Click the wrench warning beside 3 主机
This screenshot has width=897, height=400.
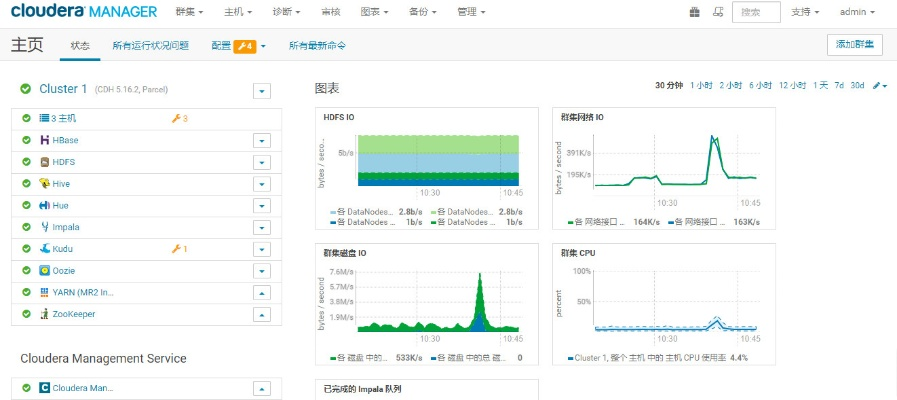tap(180, 118)
